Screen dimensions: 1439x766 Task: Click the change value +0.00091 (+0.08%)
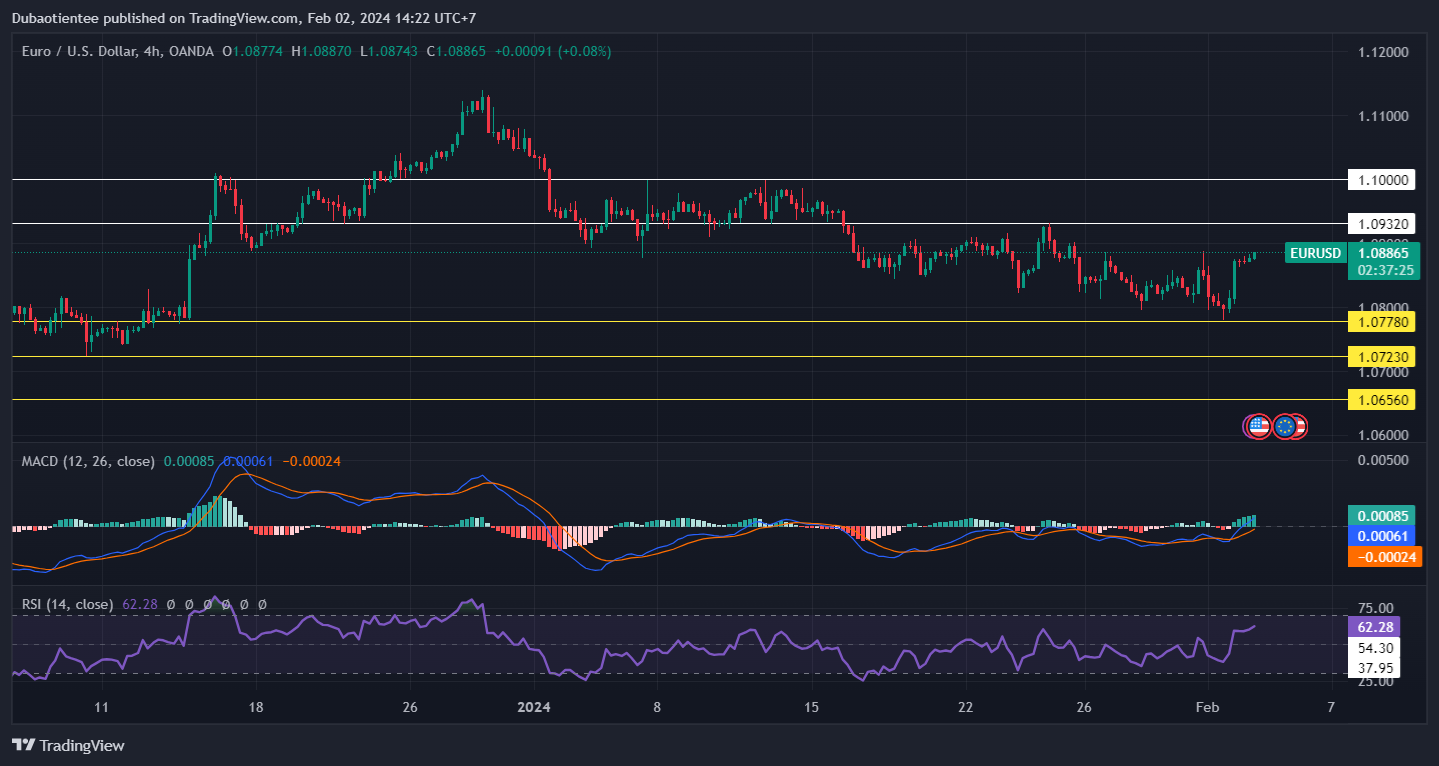point(553,51)
